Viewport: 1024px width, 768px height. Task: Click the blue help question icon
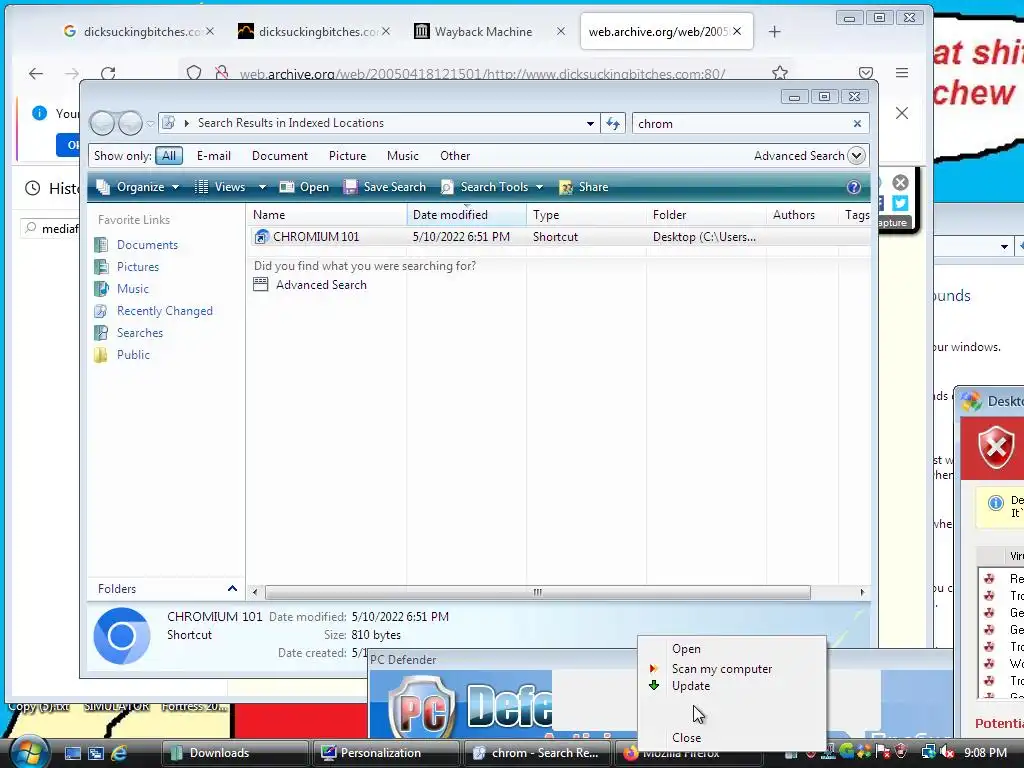pos(854,187)
